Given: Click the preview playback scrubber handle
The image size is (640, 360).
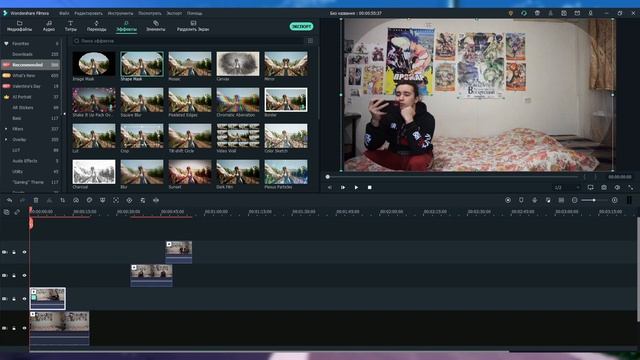Looking at the screenshot, I should coord(327,177).
